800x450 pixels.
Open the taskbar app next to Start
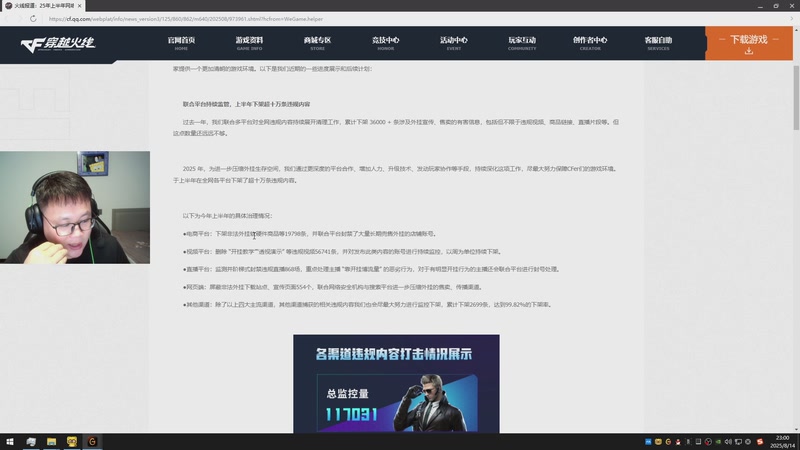(31, 441)
